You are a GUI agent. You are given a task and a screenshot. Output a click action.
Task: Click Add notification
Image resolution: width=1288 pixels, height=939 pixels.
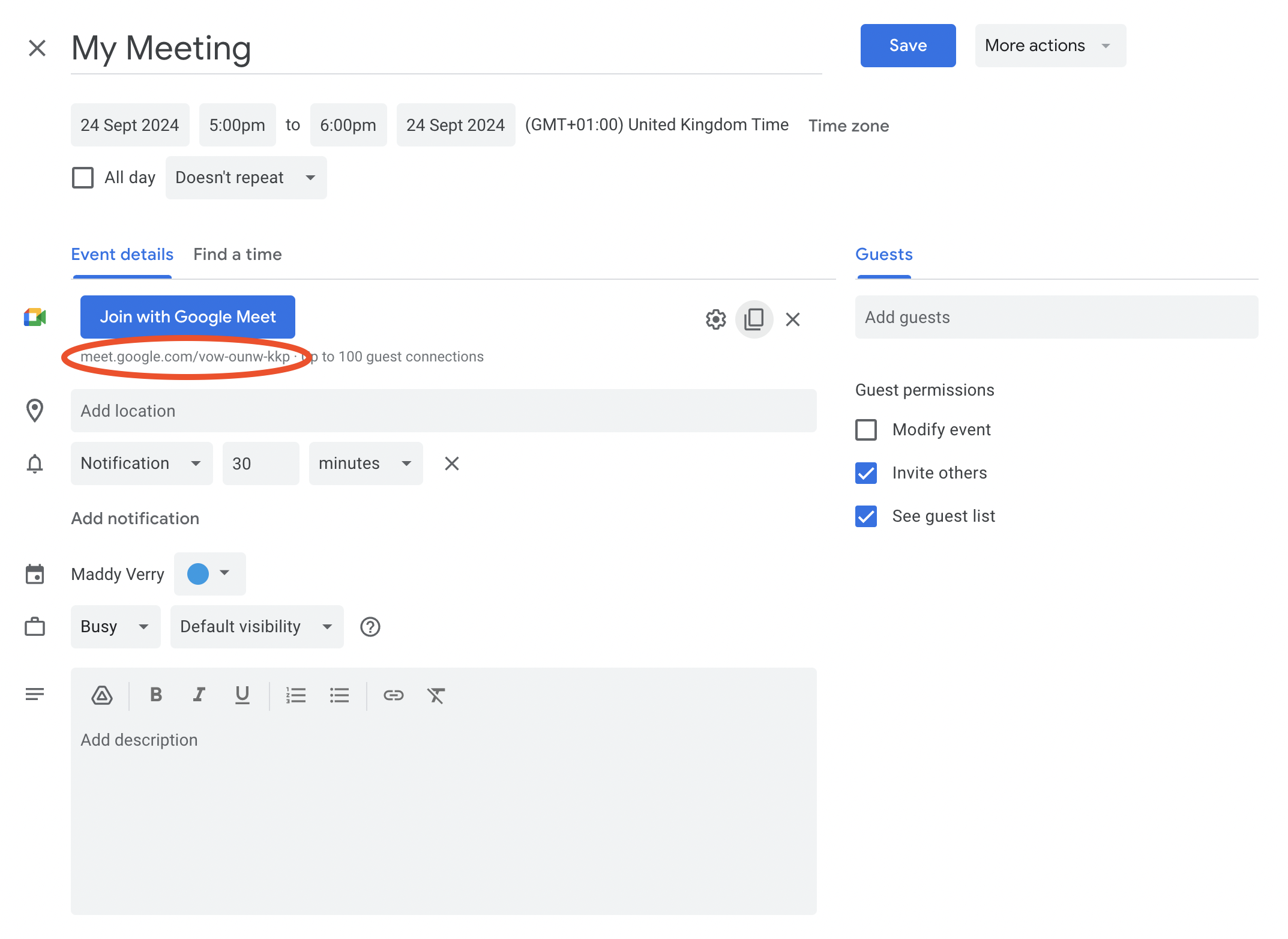click(135, 519)
